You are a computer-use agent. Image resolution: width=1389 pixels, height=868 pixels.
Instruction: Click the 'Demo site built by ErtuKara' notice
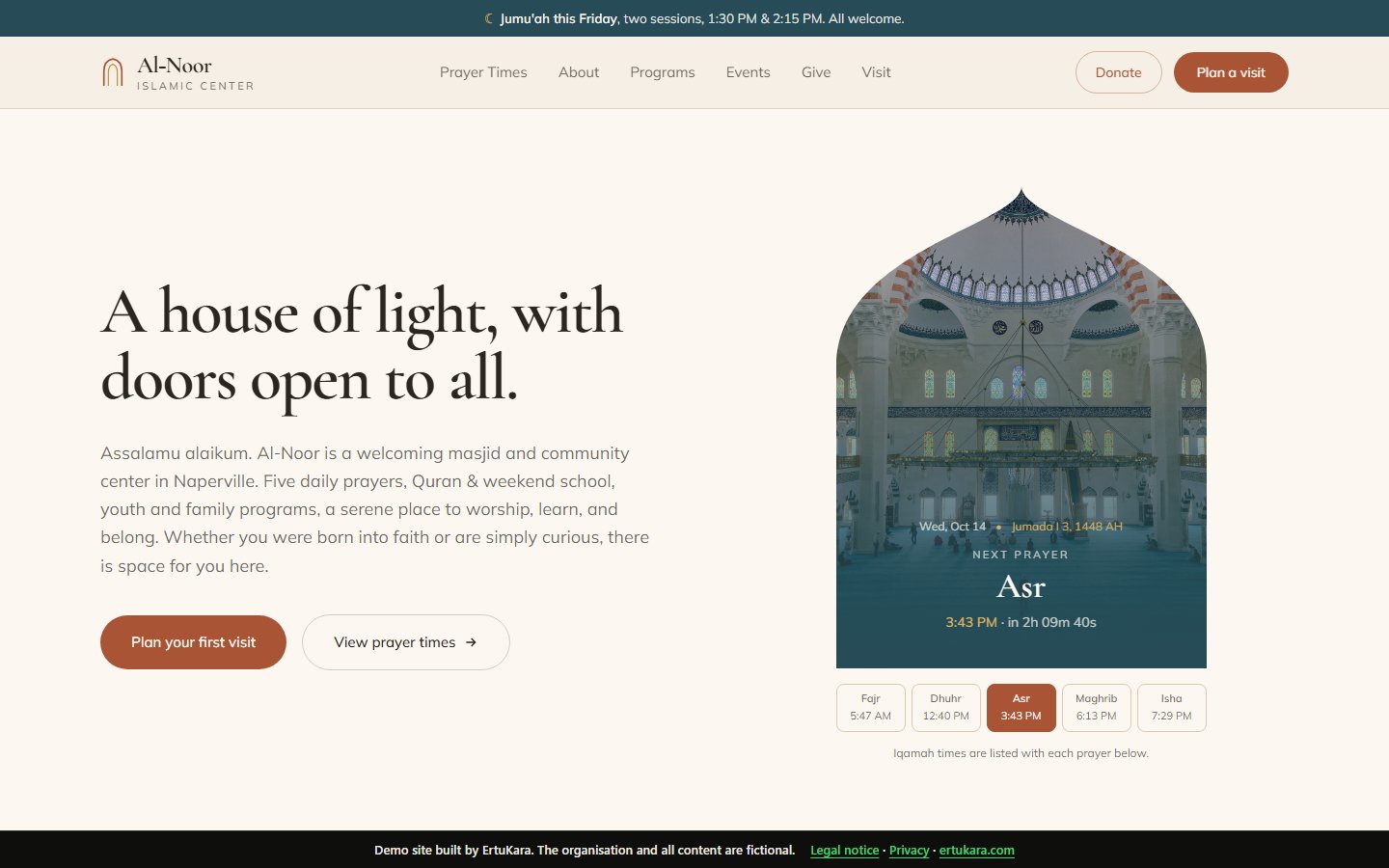(x=585, y=851)
